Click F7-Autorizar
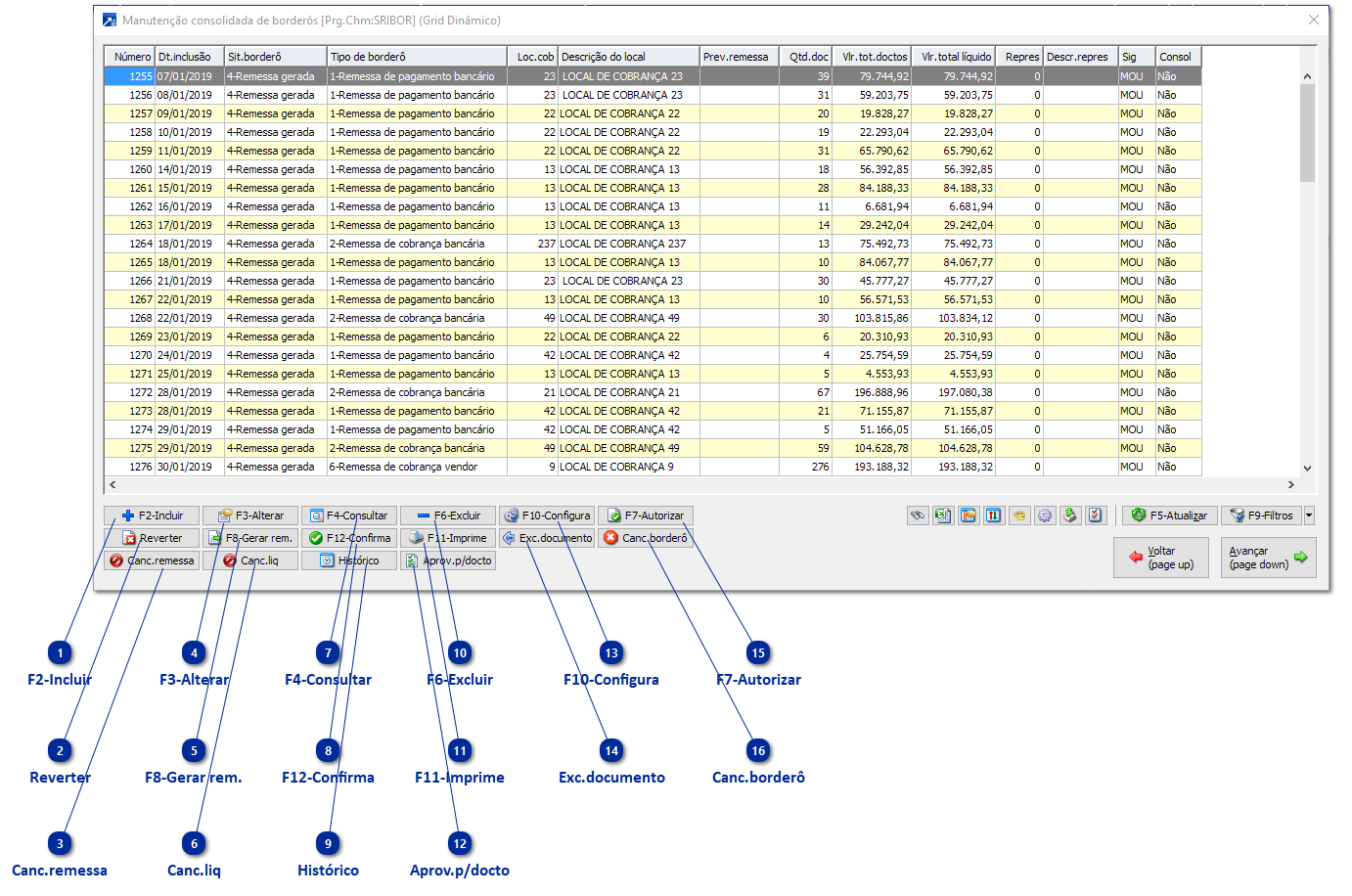Viewport: 1352px width, 896px height. 646,515
